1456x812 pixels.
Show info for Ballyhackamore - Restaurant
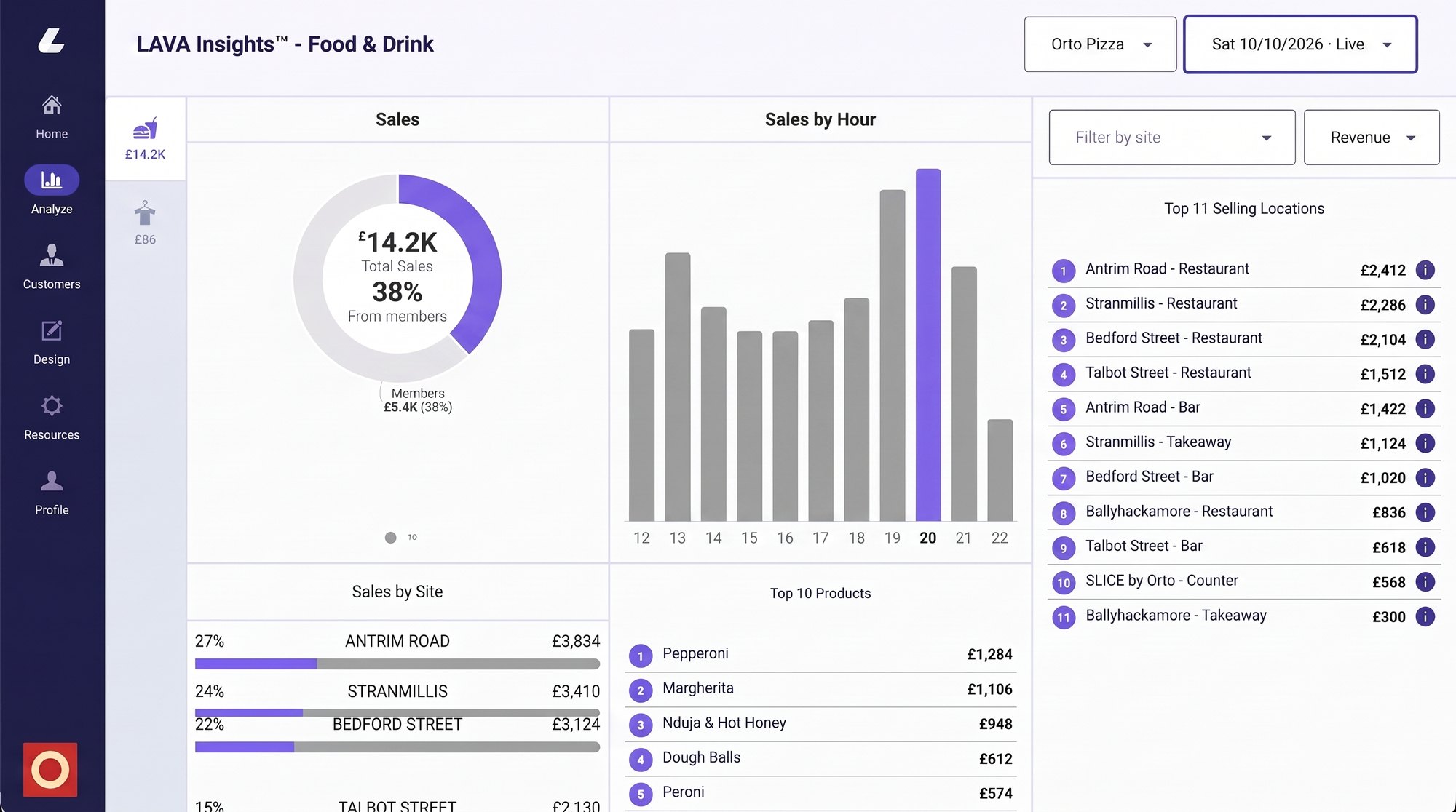click(x=1425, y=512)
